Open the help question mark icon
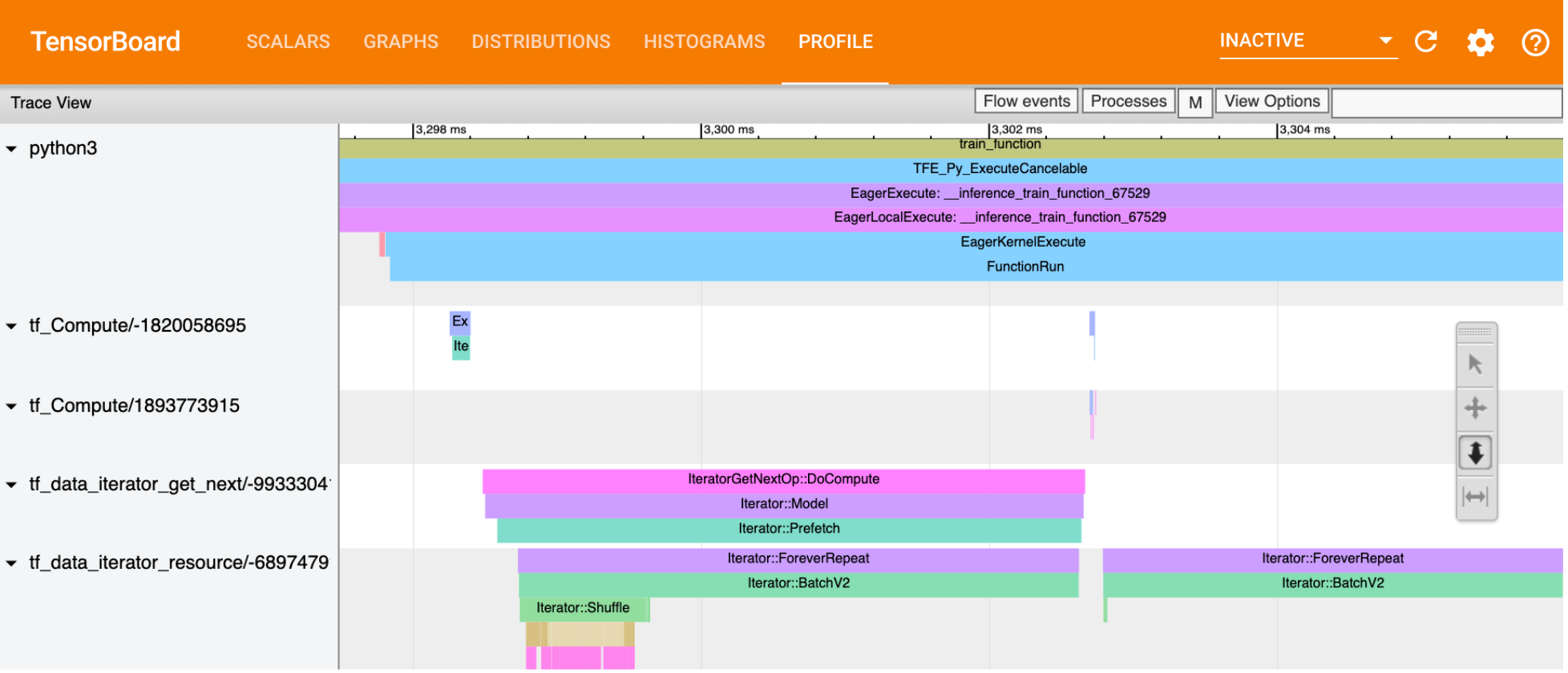 tap(1535, 42)
